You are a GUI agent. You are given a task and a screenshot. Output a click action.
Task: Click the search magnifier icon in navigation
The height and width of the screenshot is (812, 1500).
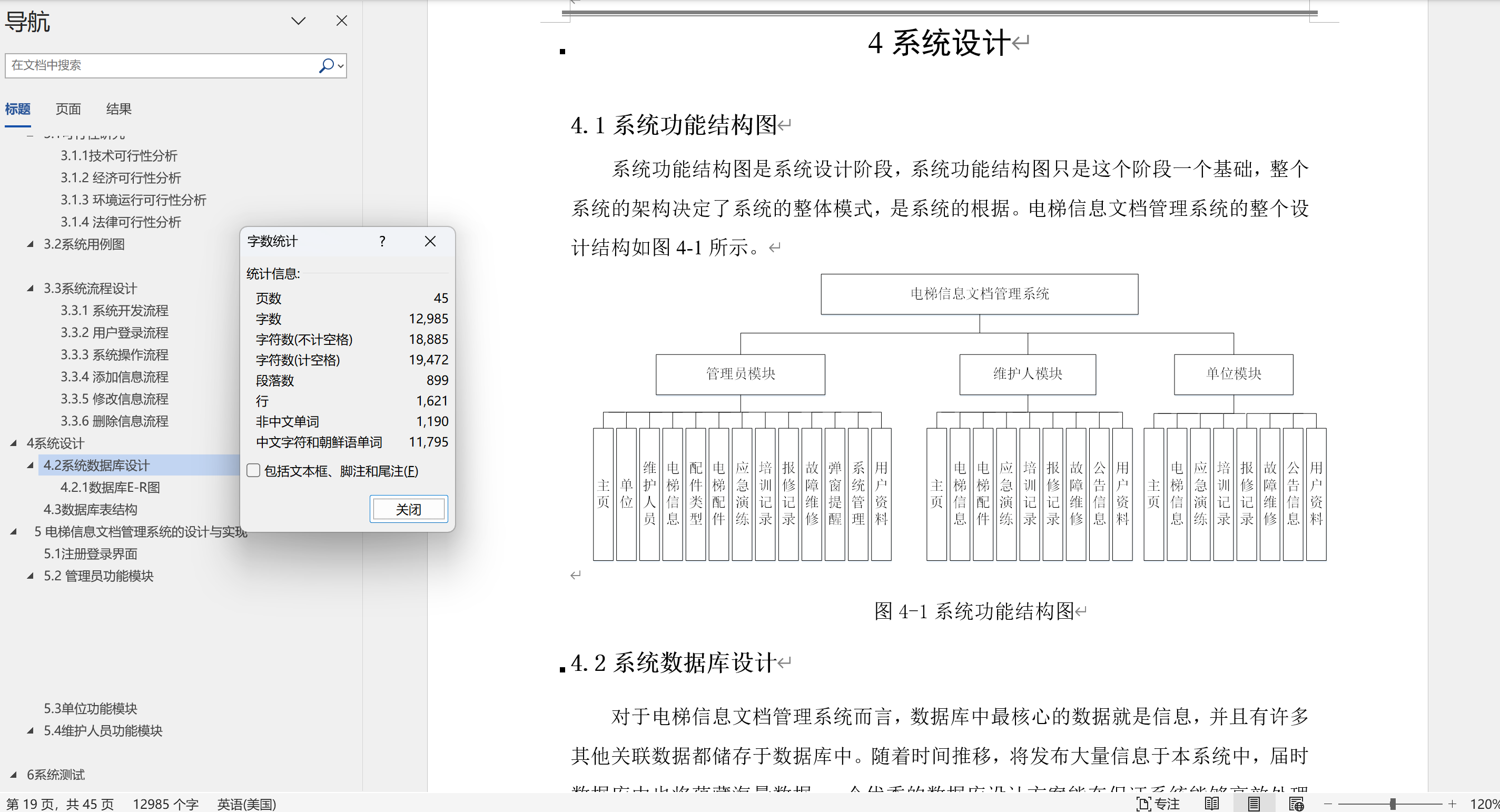point(326,65)
